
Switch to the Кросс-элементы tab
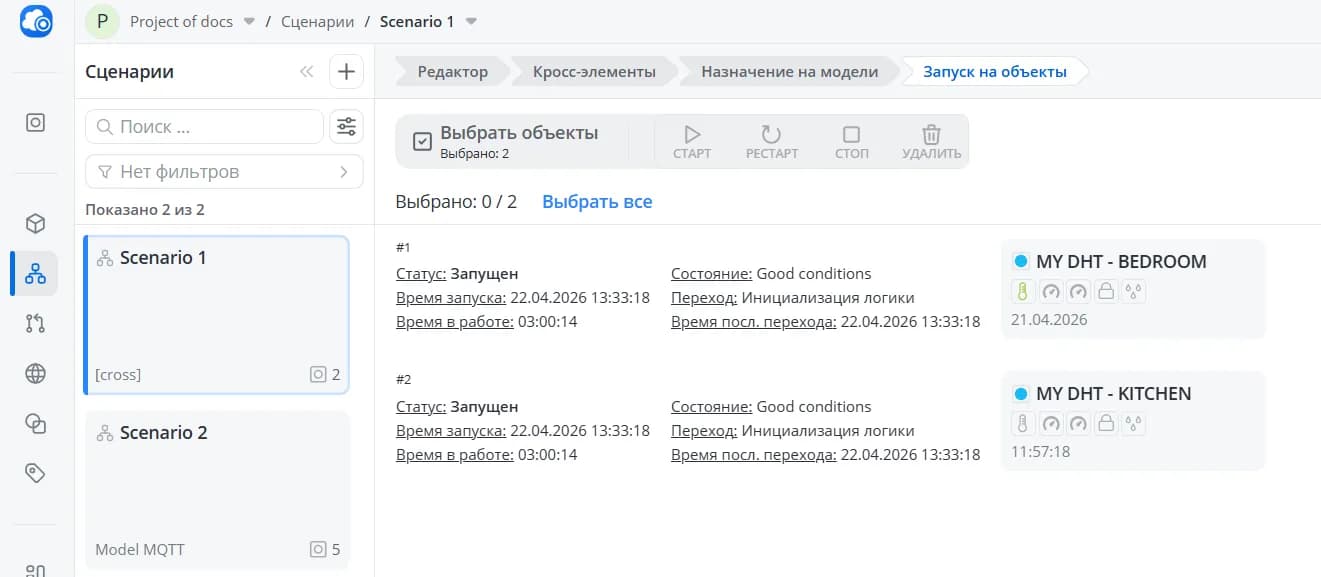coord(594,72)
